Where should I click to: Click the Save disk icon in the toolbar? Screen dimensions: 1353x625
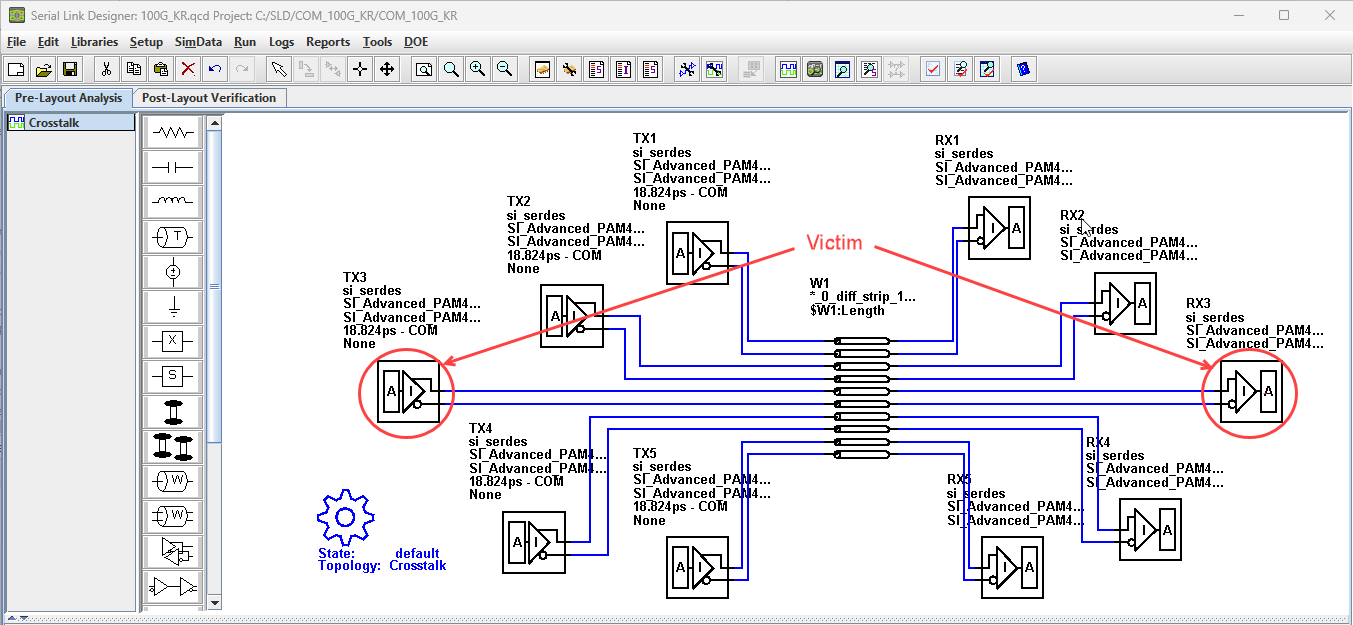(x=70, y=69)
